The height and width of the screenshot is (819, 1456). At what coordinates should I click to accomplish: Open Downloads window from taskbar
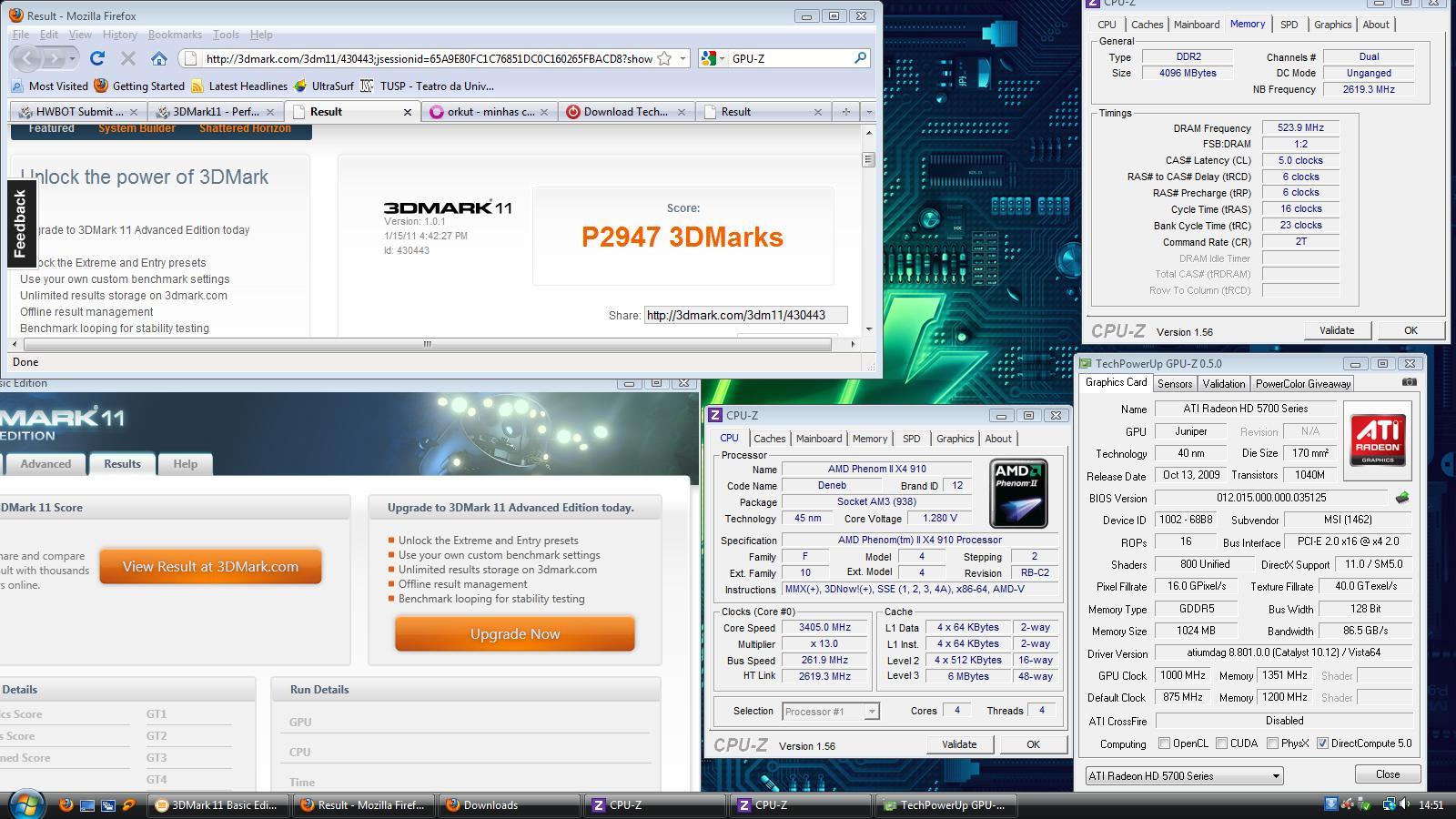(x=509, y=805)
